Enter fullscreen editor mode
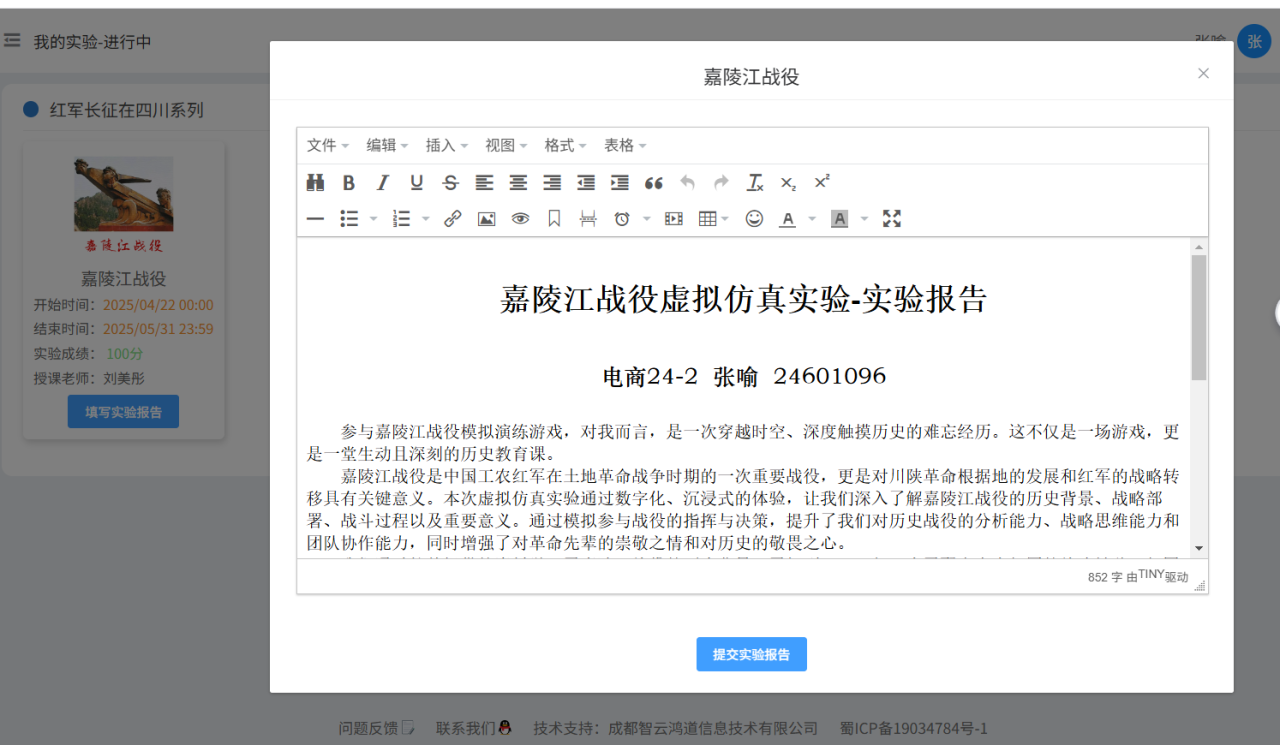 892,219
